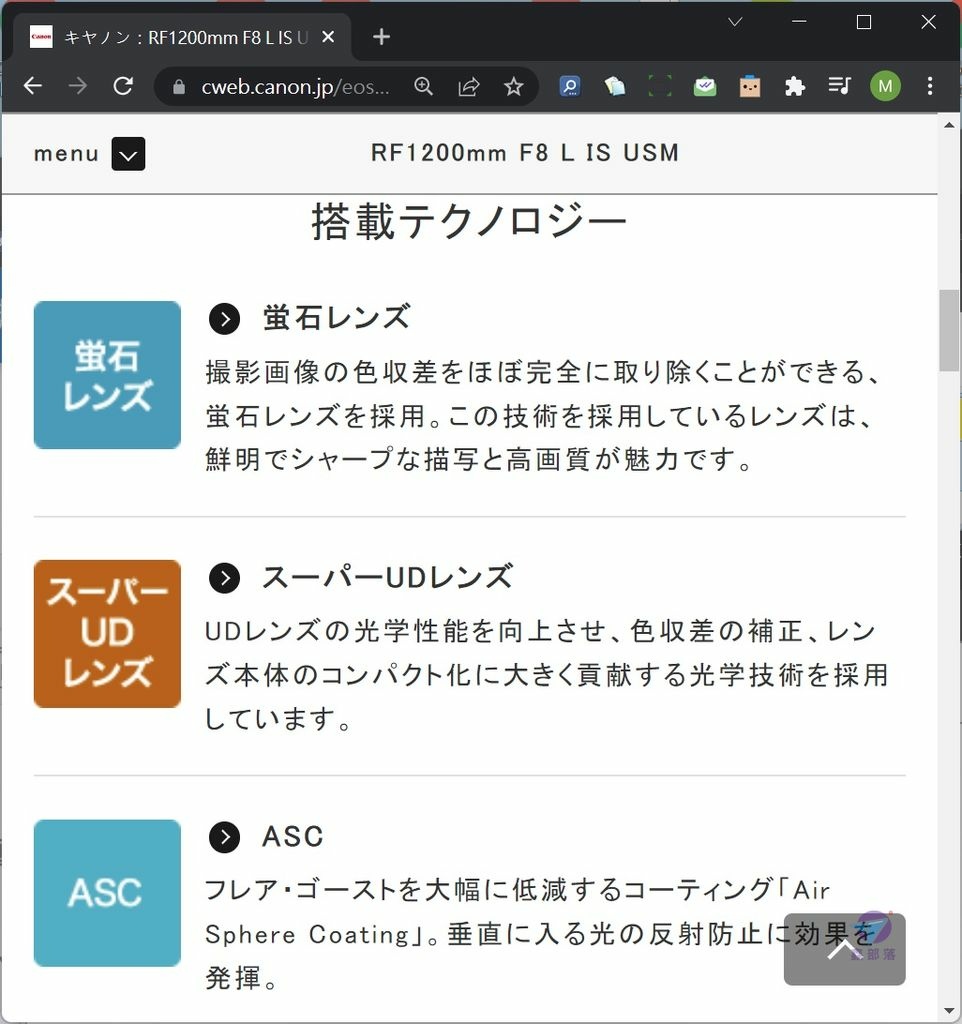Viewport: 962px width, 1024px height.
Task: Open the 蛍石レンズ heading link
Action: [x=336, y=317]
